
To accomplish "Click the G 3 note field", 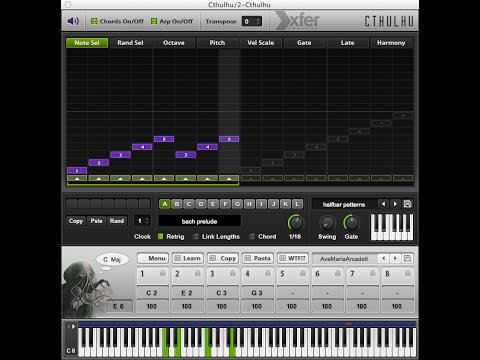I will [x=257, y=293].
